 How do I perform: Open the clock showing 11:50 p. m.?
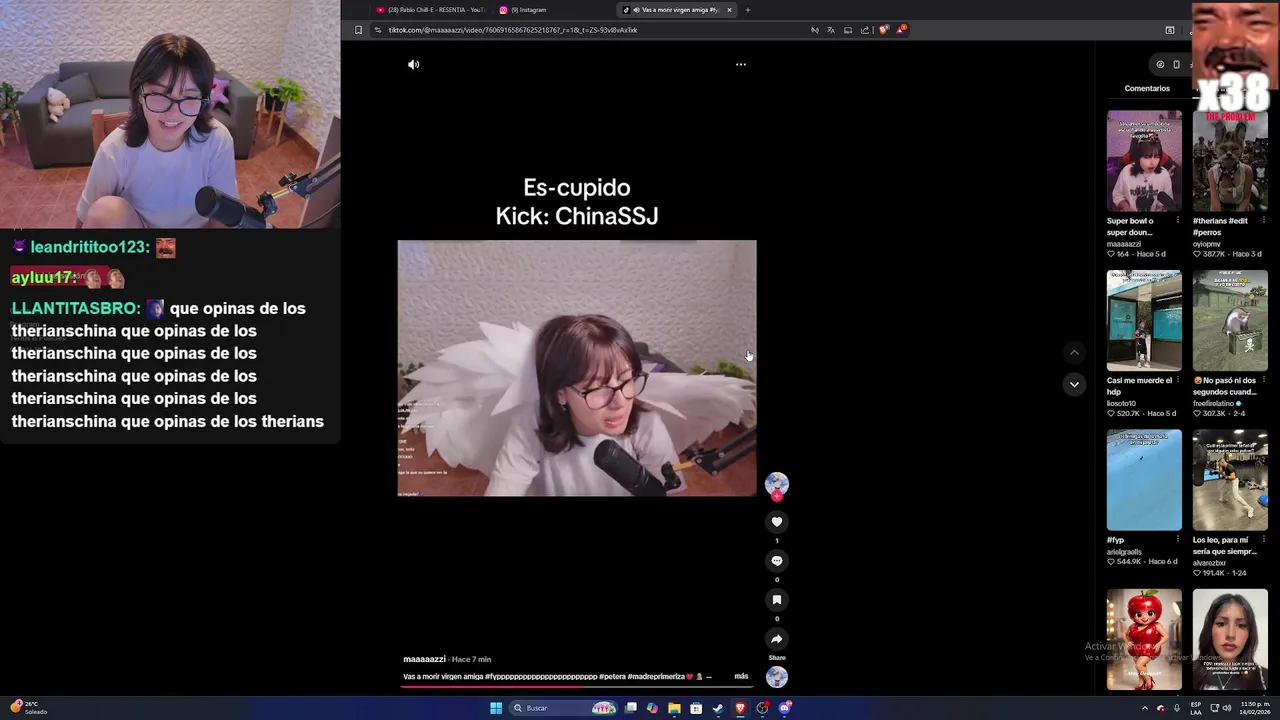point(1257,708)
